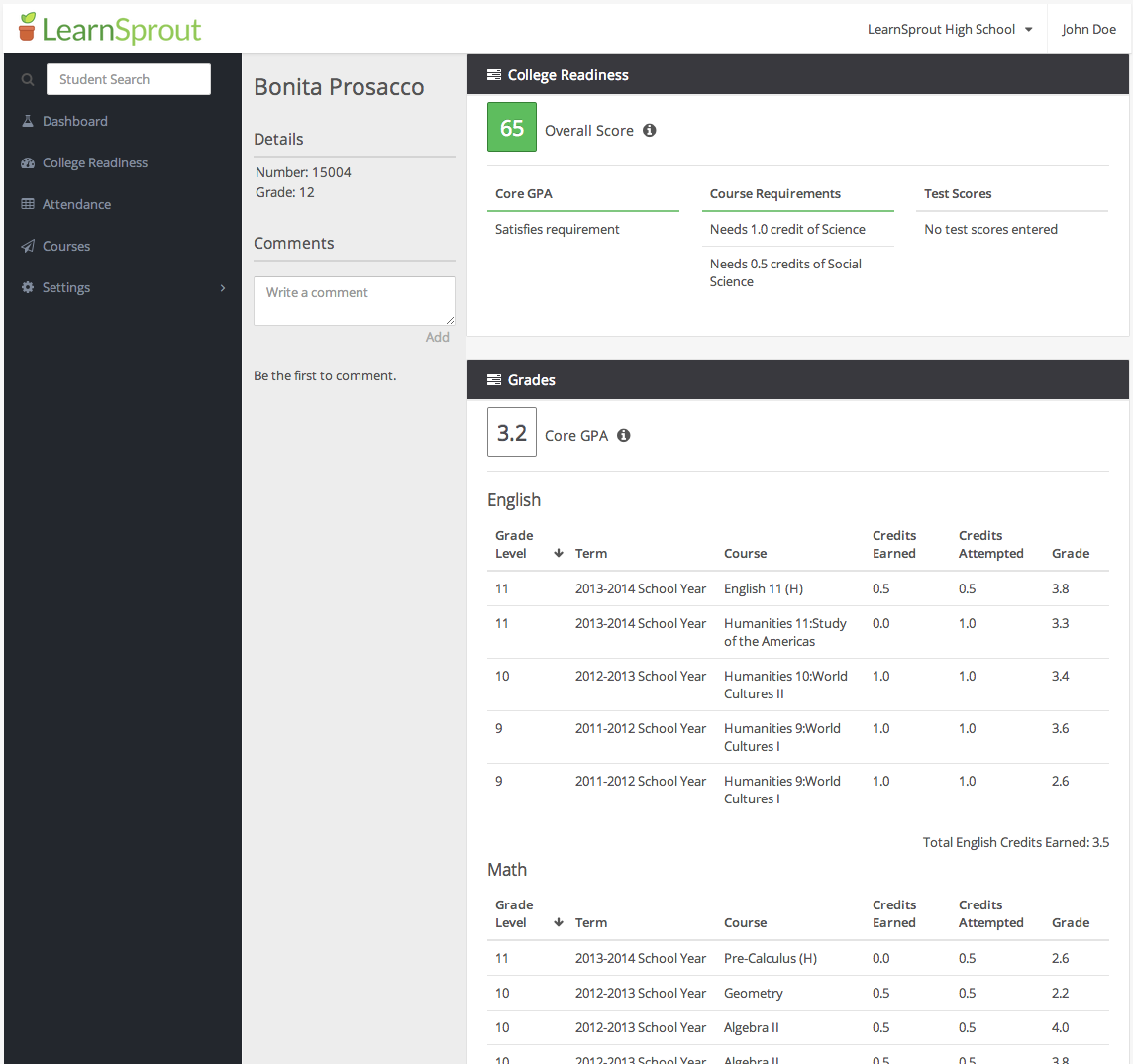The height and width of the screenshot is (1064, 1133).
Task: Click the LearnSprout logo
Action: point(110,29)
